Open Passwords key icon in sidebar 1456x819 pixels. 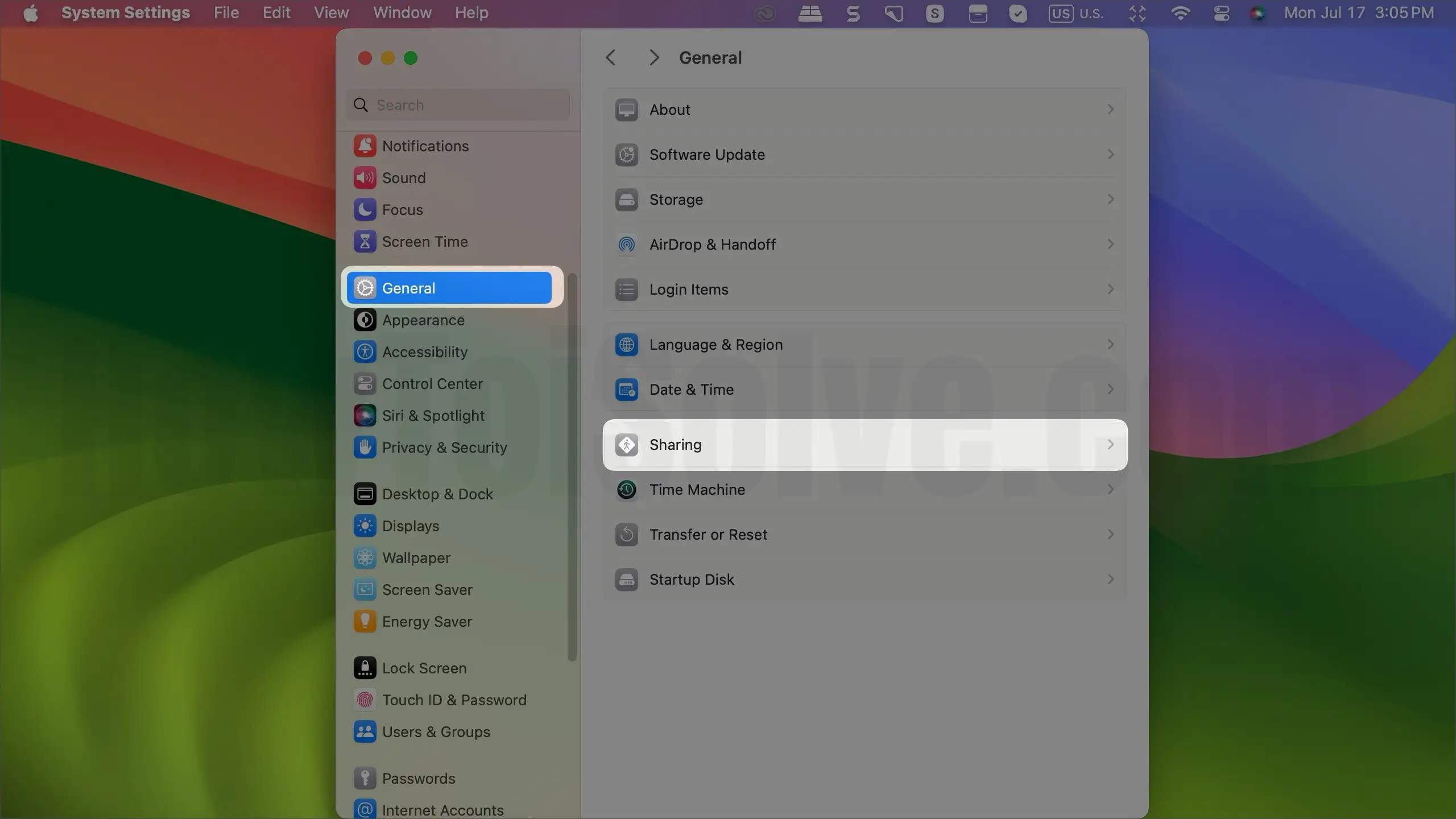coord(365,779)
